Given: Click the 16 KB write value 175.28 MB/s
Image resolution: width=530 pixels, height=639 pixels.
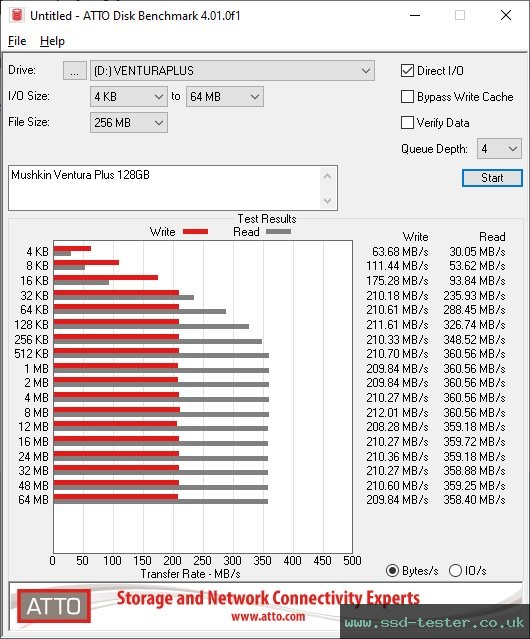Looking at the screenshot, I should 397,281.
